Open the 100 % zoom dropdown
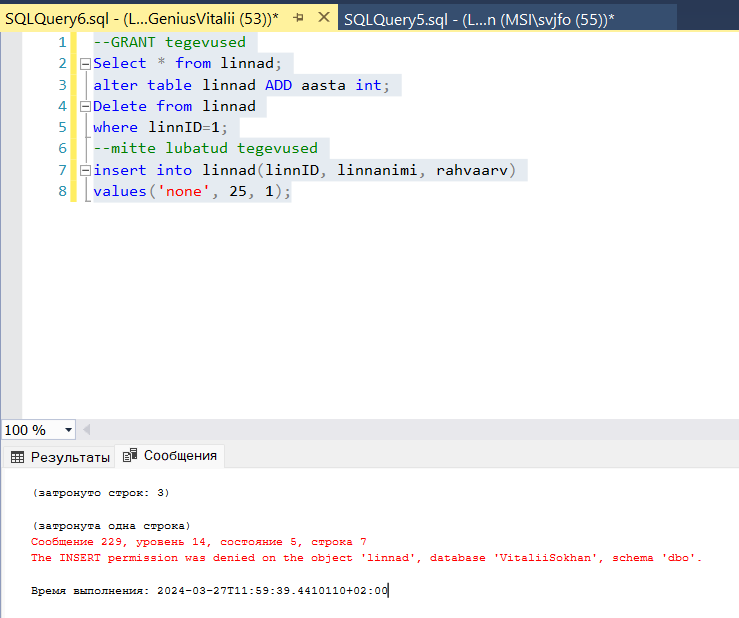739x618 pixels. (x=68, y=429)
